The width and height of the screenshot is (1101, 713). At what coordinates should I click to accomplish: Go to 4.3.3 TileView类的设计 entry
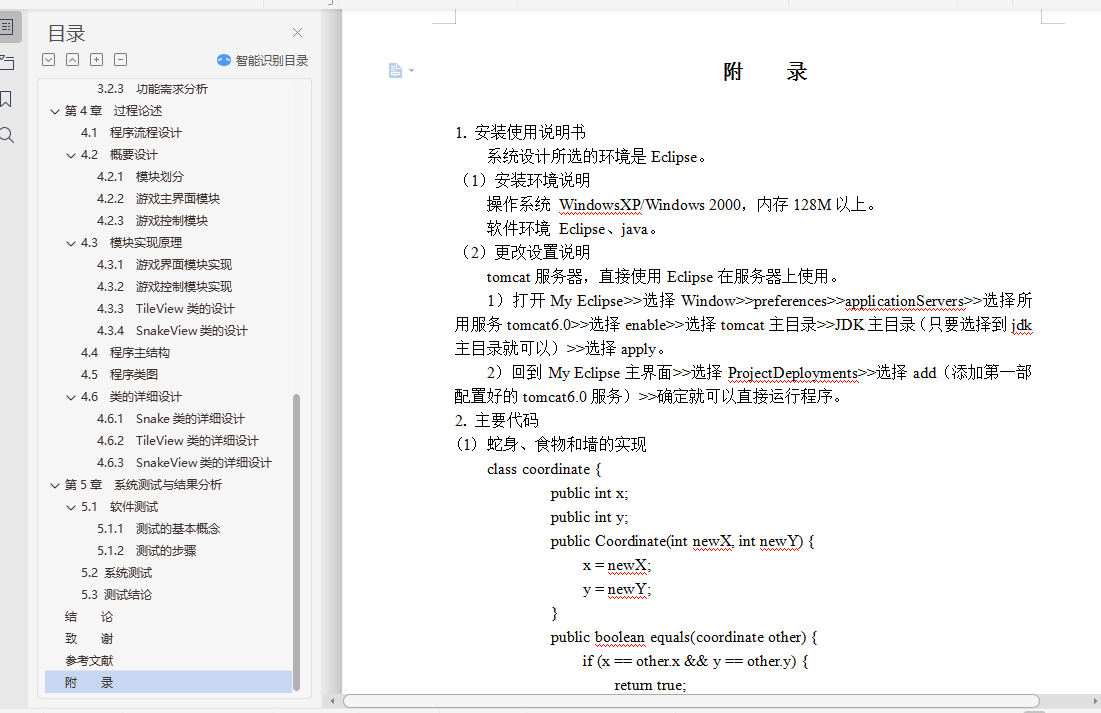pyautogui.click(x=166, y=308)
